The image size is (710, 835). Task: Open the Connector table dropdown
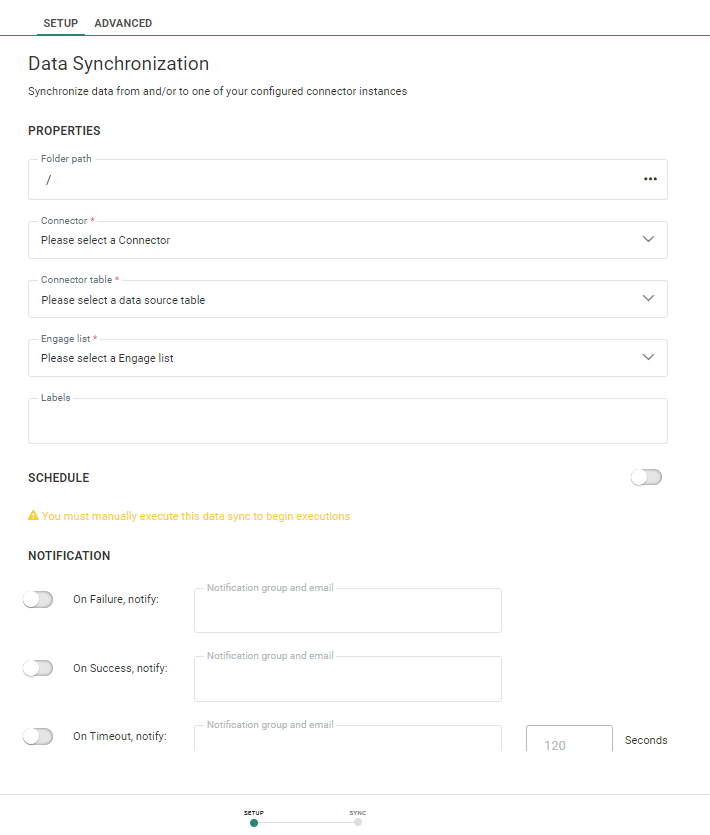(347, 299)
